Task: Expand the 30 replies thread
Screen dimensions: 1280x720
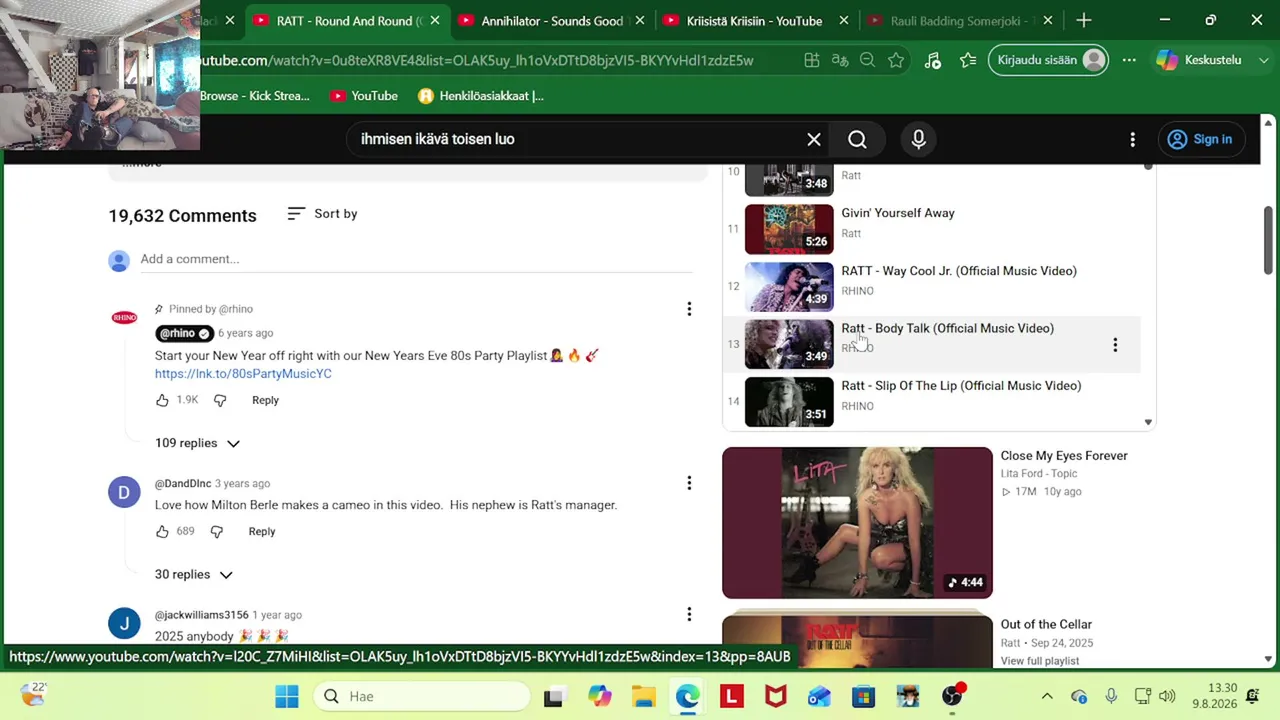Action: pyautogui.click(x=194, y=574)
